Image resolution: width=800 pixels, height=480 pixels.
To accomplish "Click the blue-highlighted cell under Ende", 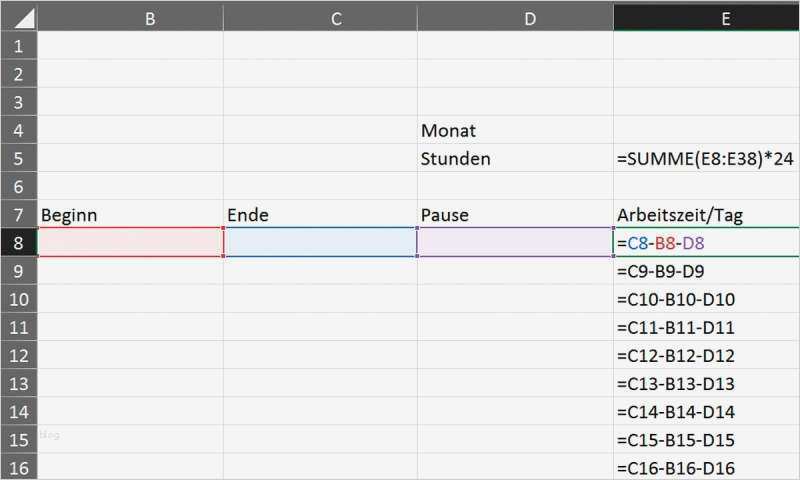I will (320, 242).
